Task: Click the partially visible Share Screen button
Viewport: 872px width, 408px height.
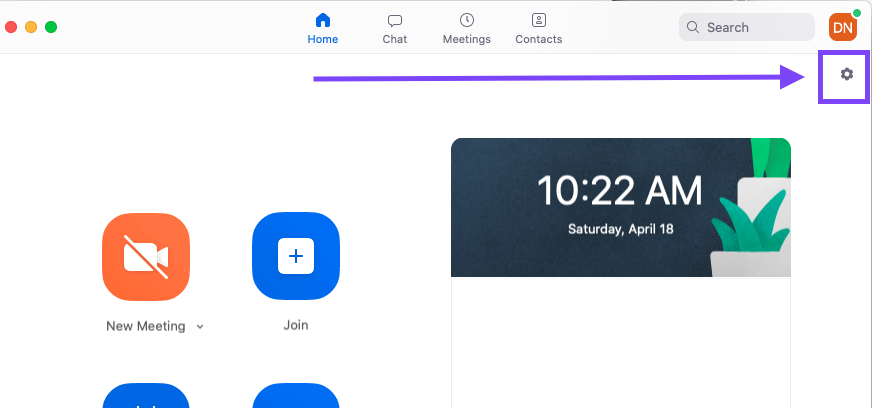Action: tap(295, 395)
